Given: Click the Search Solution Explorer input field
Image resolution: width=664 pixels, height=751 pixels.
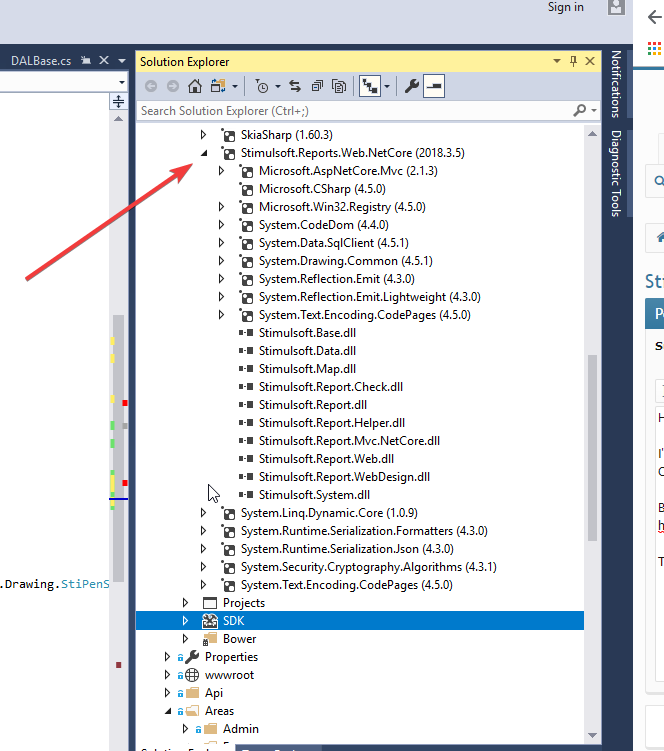Looking at the screenshot, I should [355, 111].
